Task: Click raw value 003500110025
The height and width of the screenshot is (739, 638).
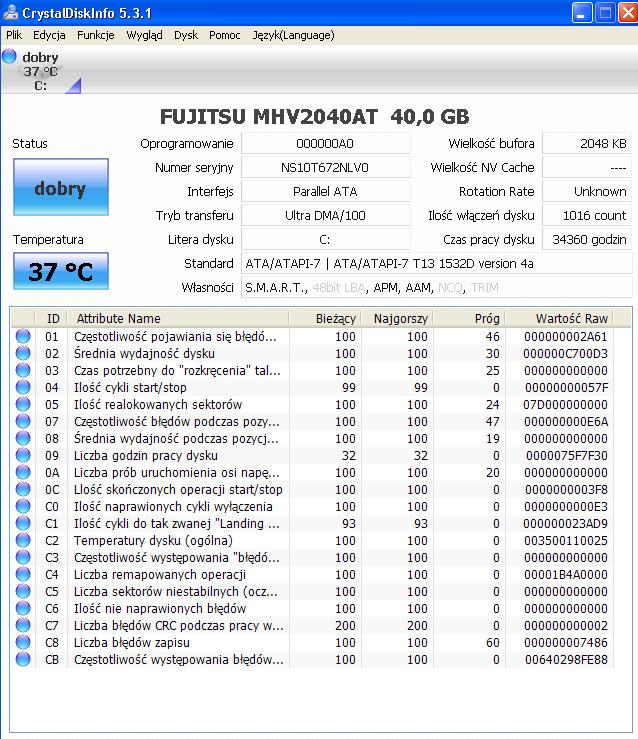Action: [566, 541]
